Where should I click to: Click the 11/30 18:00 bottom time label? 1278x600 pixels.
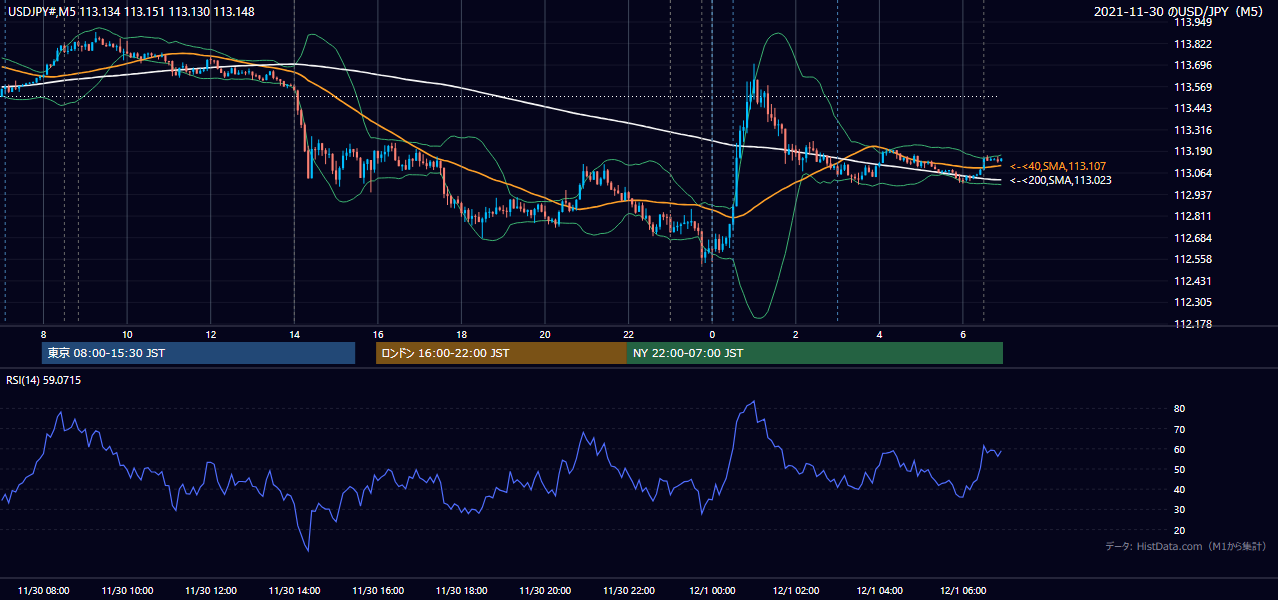pyautogui.click(x=461, y=591)
